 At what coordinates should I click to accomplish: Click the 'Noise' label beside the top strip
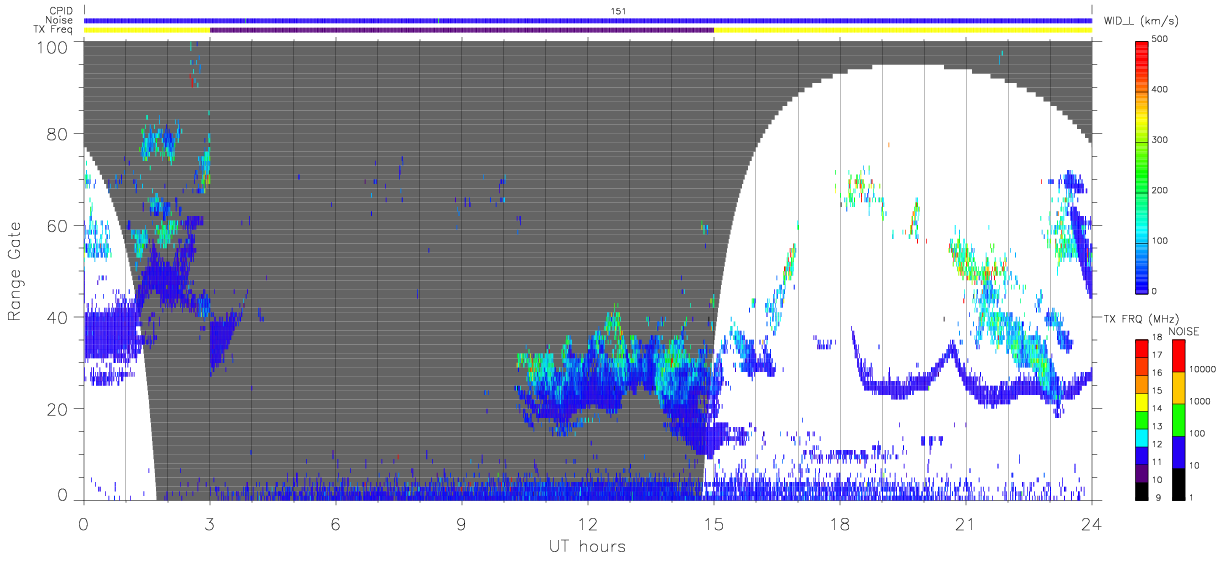click(61, 20)
